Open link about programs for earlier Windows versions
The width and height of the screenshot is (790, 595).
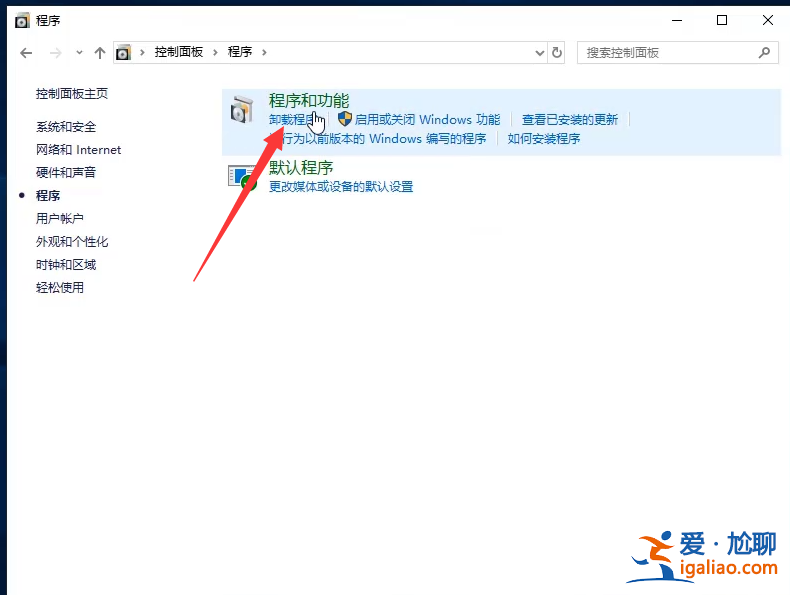[377, 139]
